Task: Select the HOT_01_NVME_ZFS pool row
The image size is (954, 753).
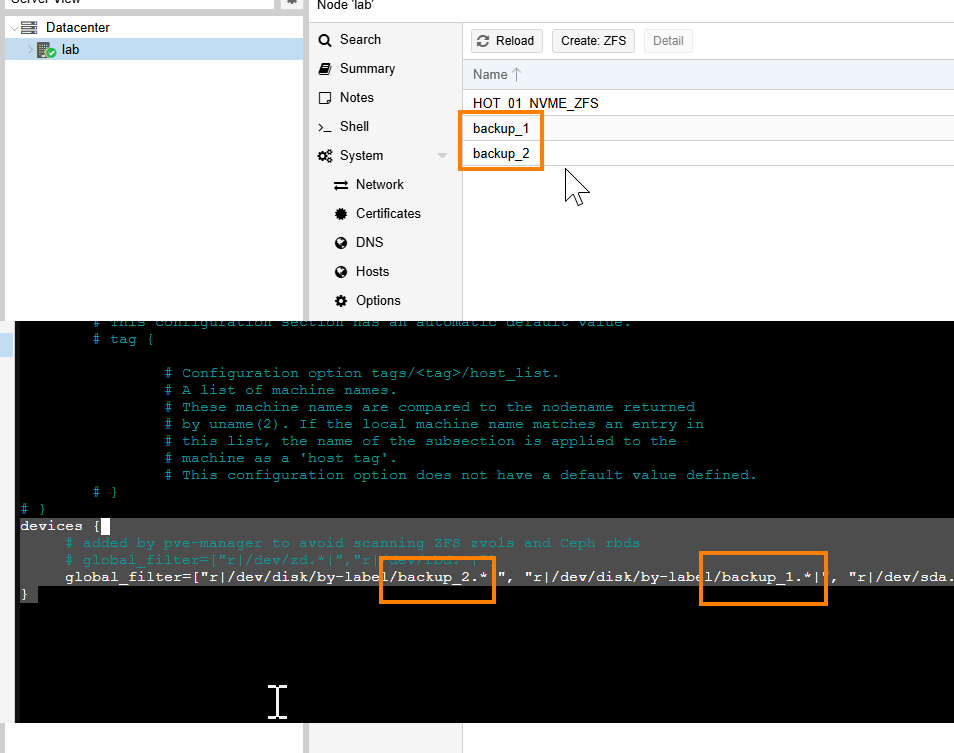Action: [536, 103]
